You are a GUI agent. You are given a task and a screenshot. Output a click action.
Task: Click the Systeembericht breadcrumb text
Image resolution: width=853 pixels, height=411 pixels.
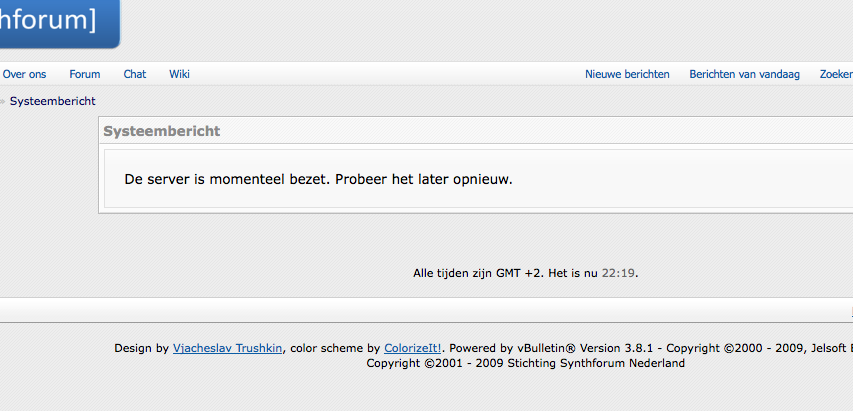(53, 101)
